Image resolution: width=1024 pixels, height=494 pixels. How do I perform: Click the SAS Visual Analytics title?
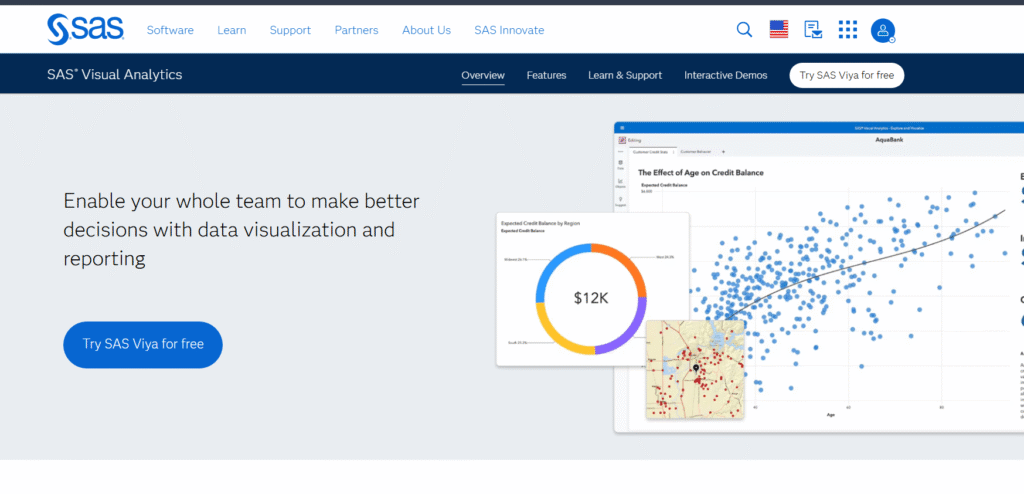115,74
